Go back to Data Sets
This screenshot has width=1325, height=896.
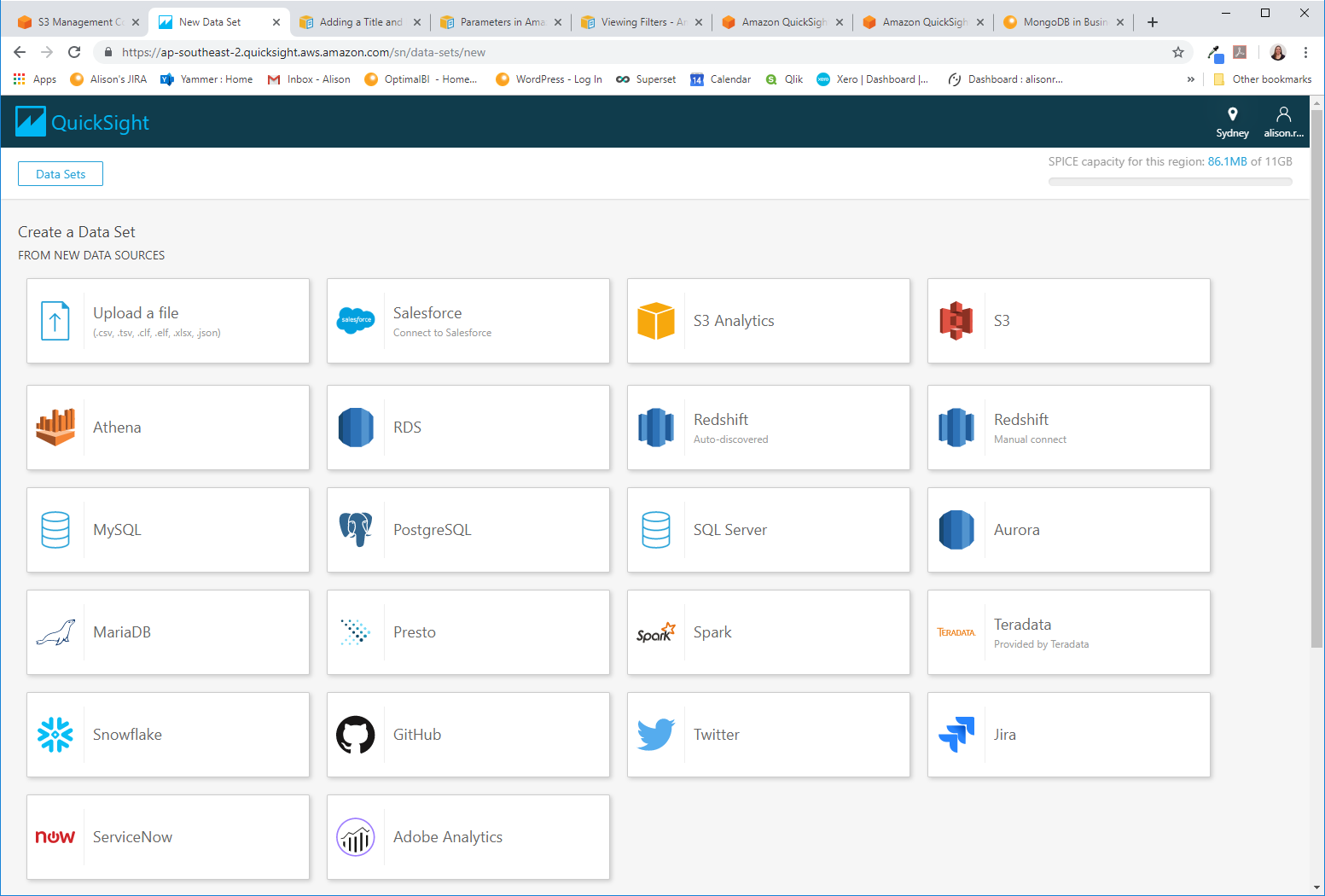(x=61, y=174)
